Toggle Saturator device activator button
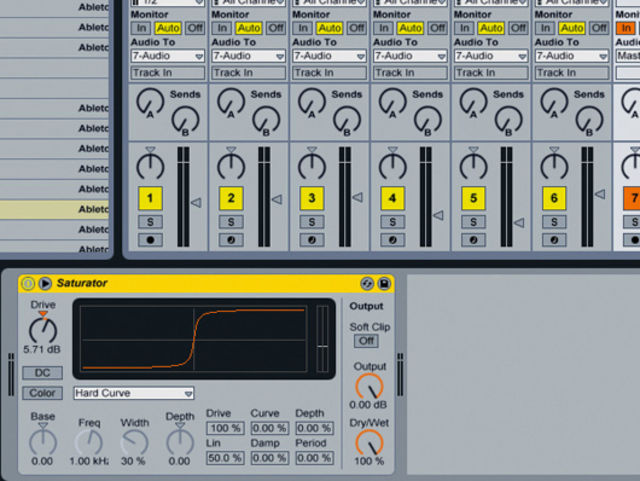The image size is (640, 481). coord(28,283)
